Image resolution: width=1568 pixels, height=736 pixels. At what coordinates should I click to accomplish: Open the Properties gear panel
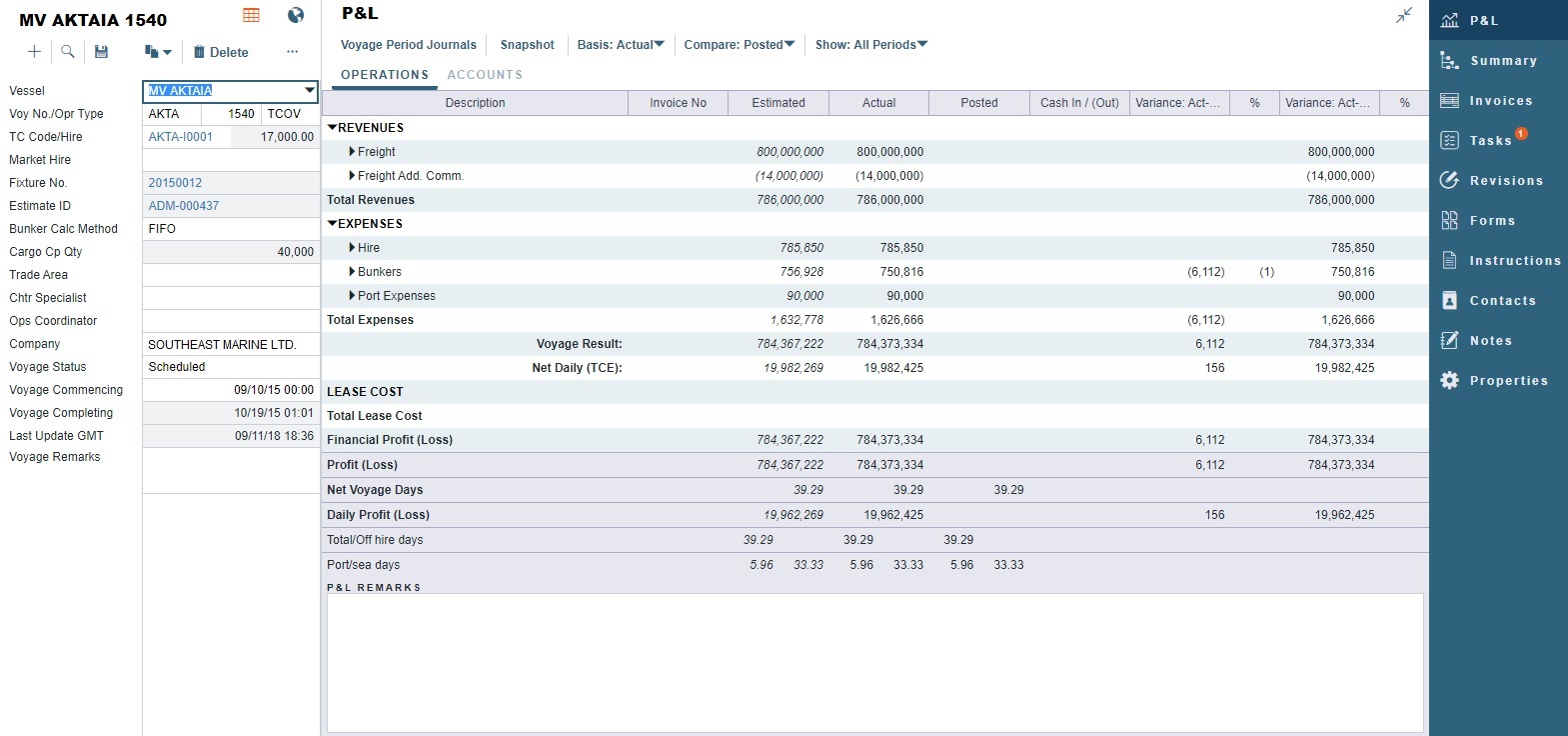pos(1507,381)
